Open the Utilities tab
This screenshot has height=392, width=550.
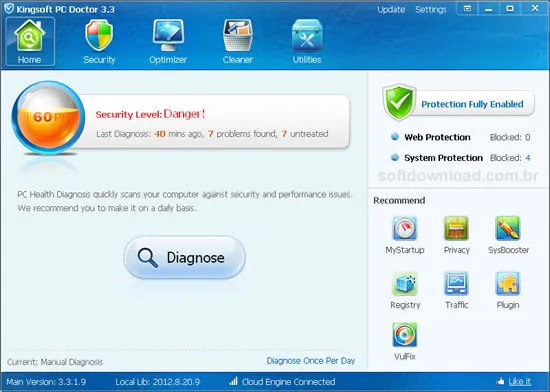(307, 42)
